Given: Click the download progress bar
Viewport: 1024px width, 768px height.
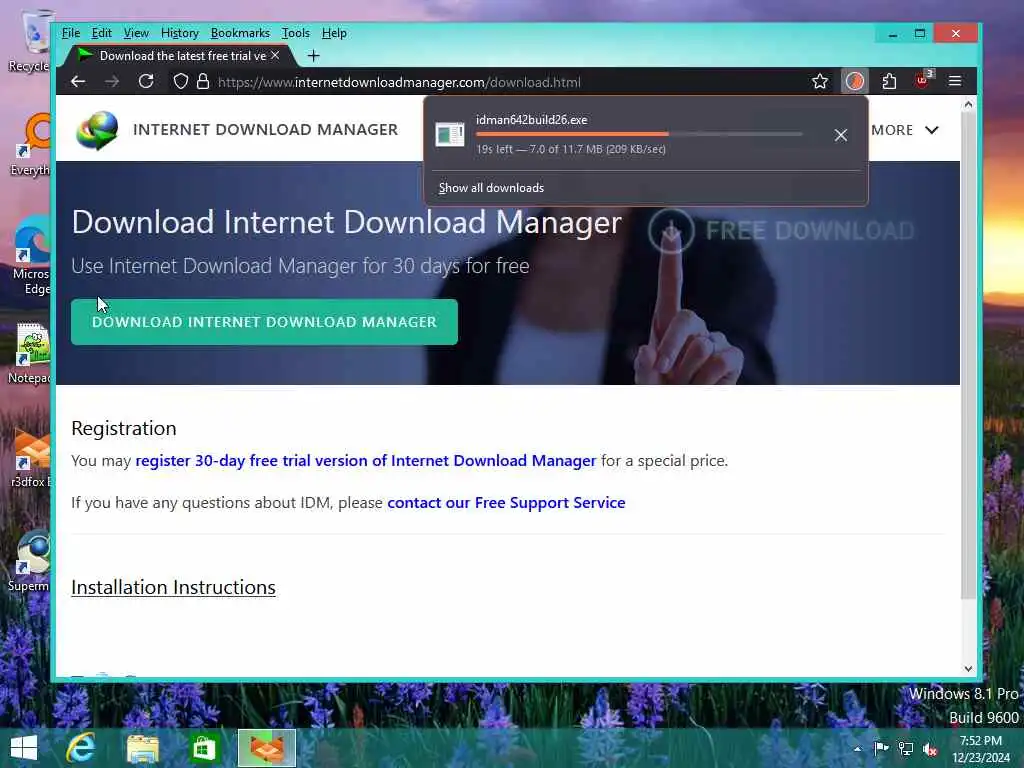Looking at the screenshot, I should [x=639, y=134].
